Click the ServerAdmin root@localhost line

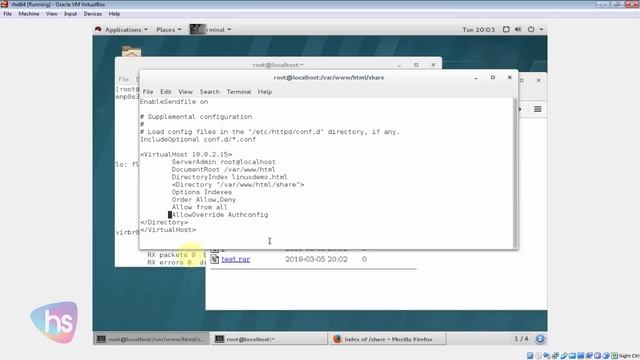pos(223,162)
